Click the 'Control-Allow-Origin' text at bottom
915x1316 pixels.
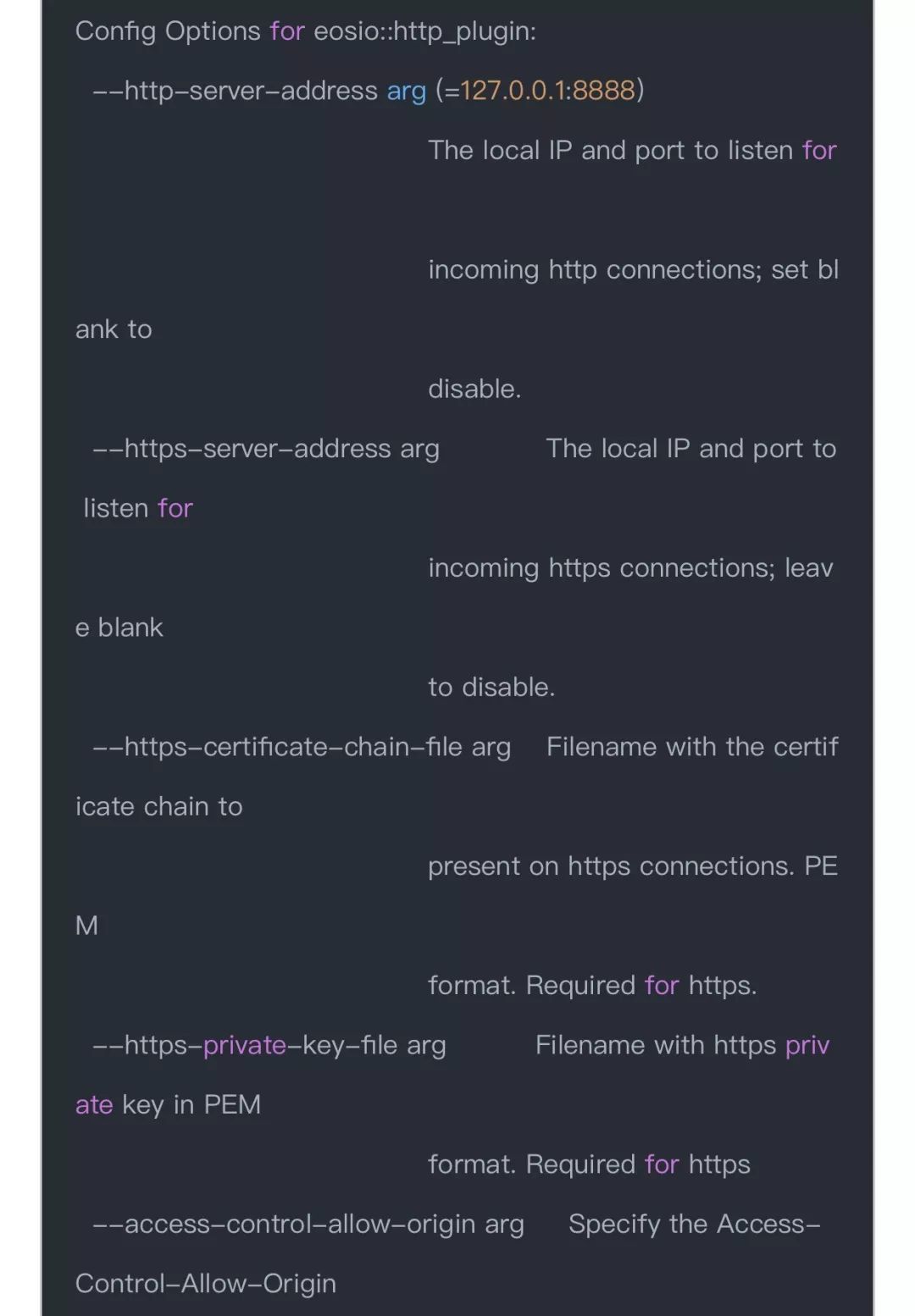(x=206, y=1284)
